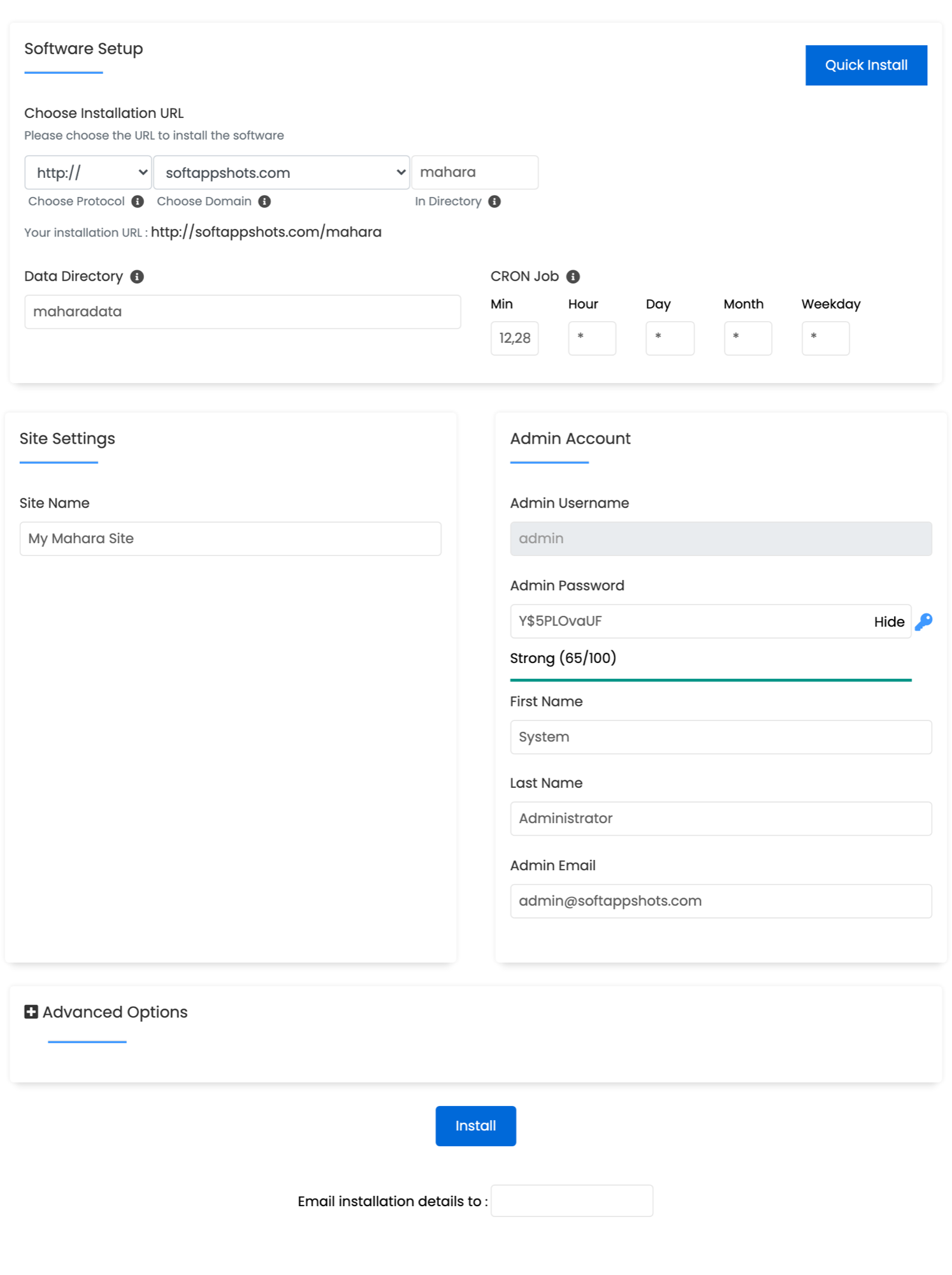Viewport: 952px width, 1275px height.
Task: Click the Admin Password field
Action: (710, 622)
